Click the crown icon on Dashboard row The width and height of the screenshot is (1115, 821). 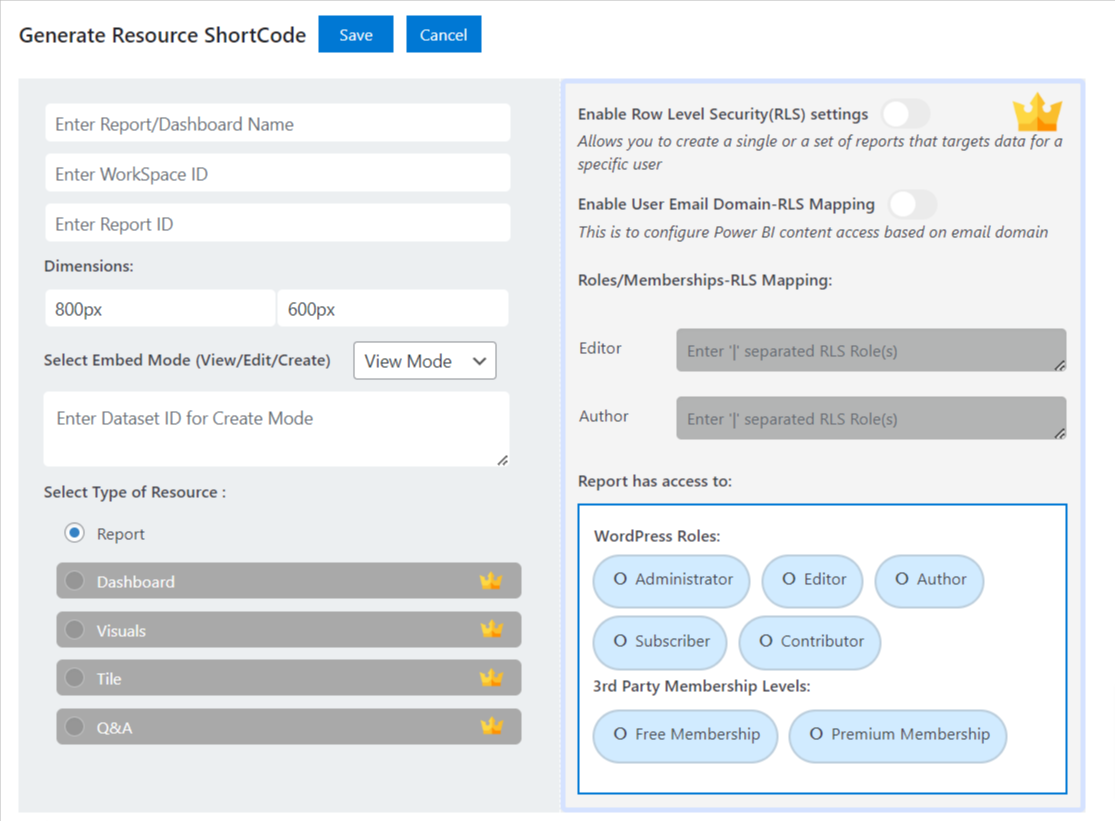(491, 581)
